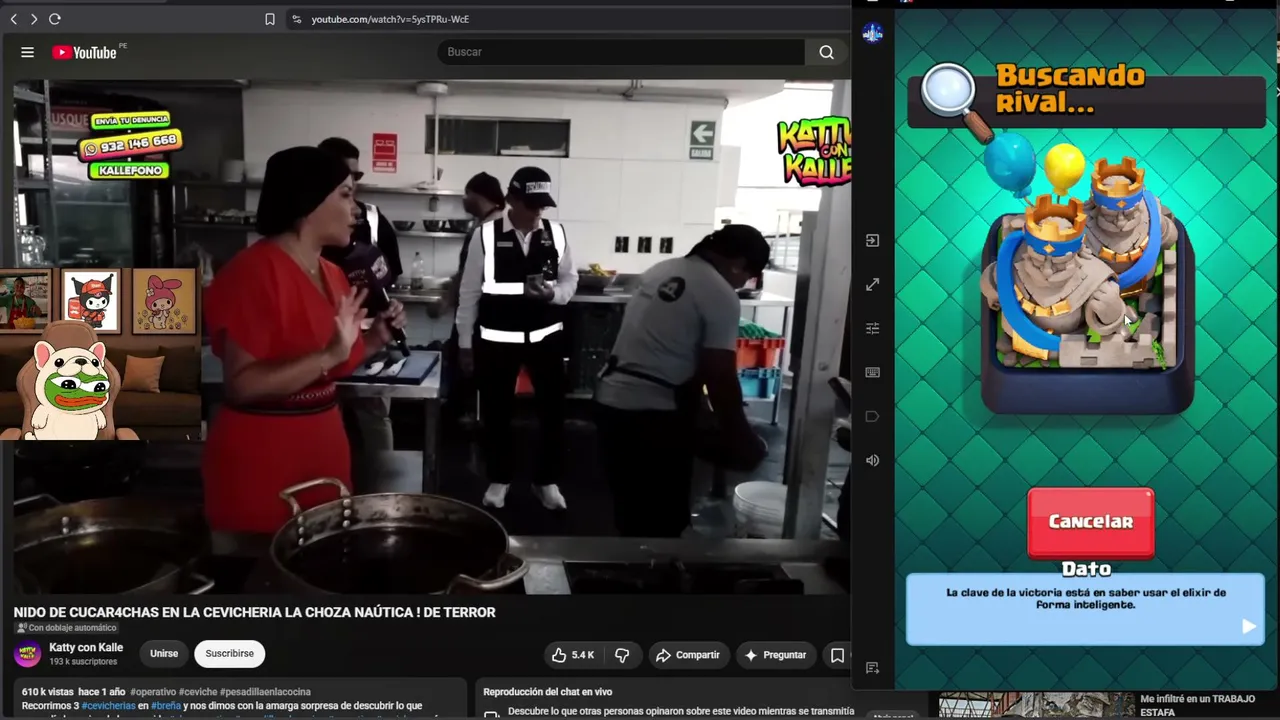Screen dimensions: 1280x720
Task: Click the YouTube search magnifier button
Action: [x=826, y=52]
